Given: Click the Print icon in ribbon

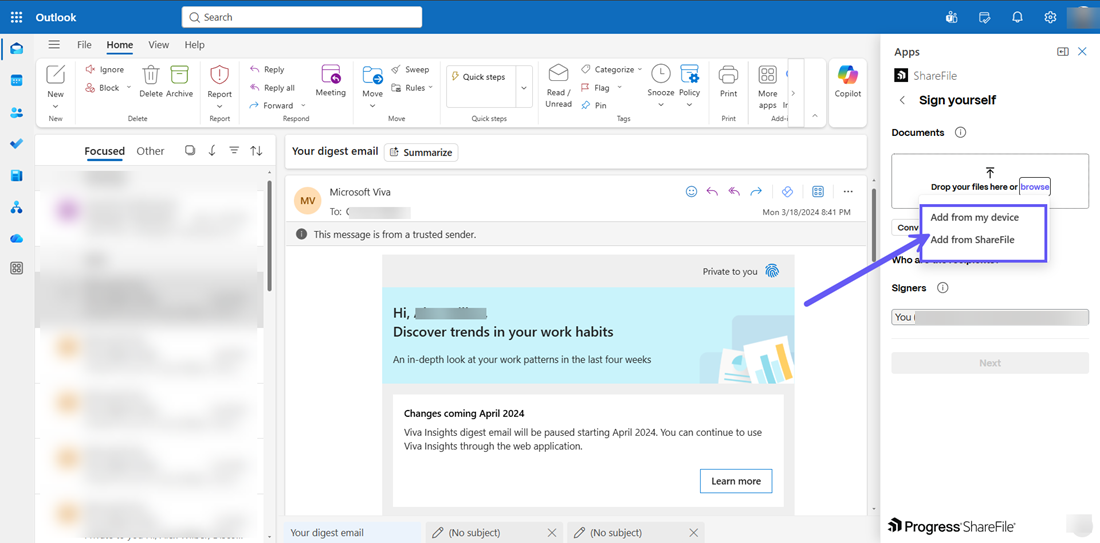Looking at the screenshot, I should point(728,74).
